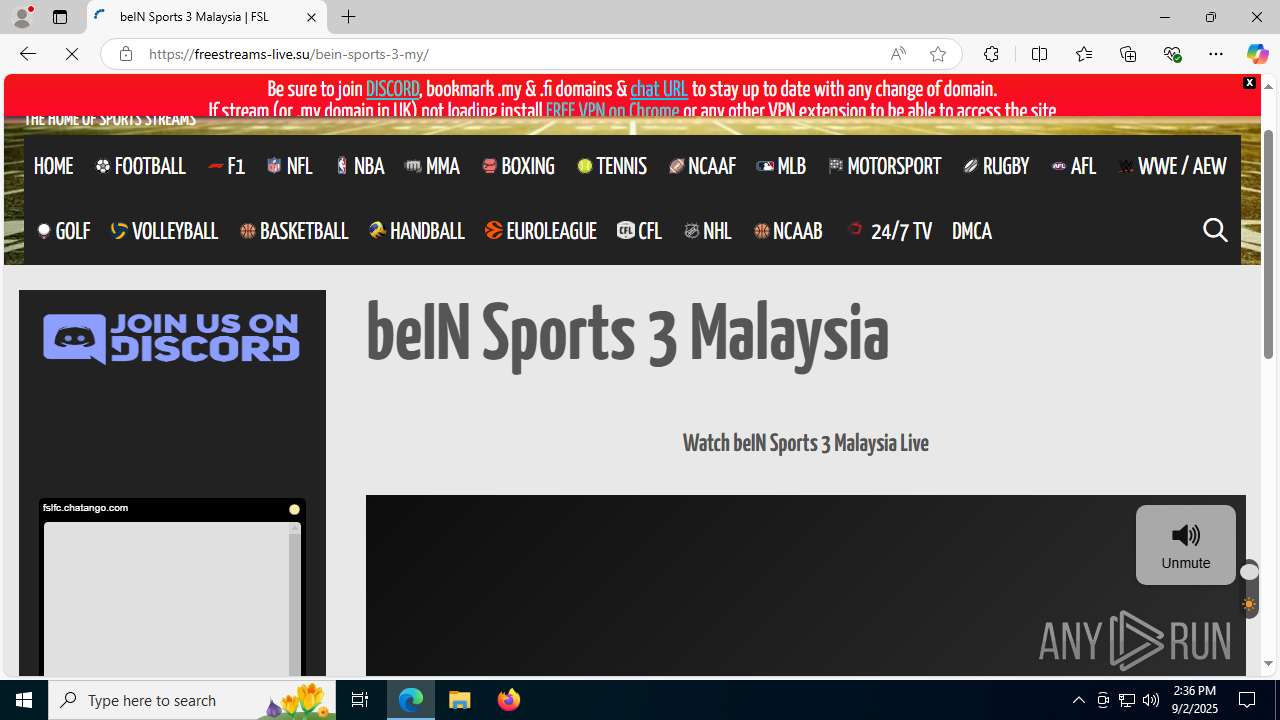The image size is (1280, 720).
Task: Open Edge Settings and more menu
Action: [1216, 54]
